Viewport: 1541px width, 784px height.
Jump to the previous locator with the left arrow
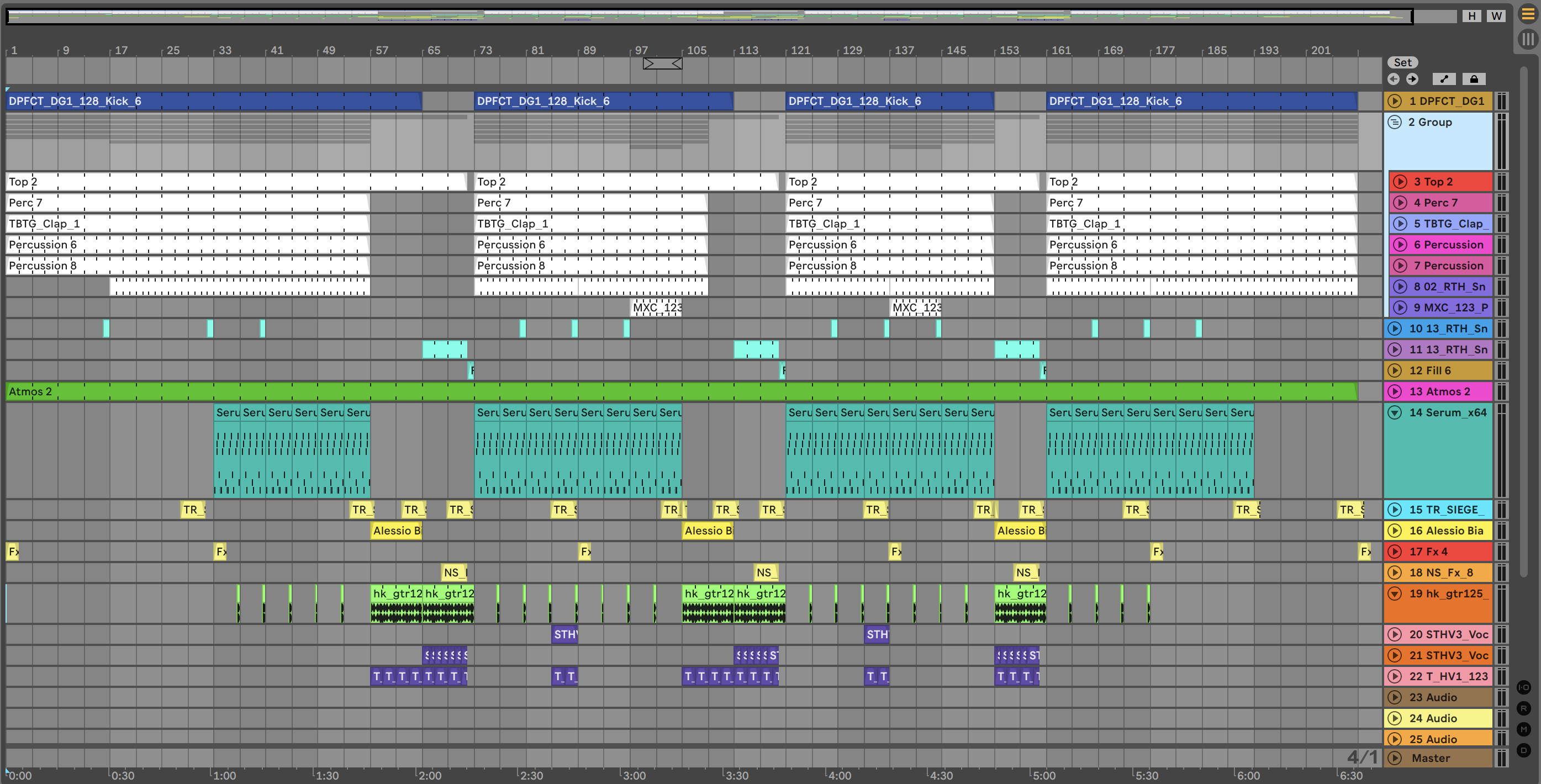(1393, 79)
